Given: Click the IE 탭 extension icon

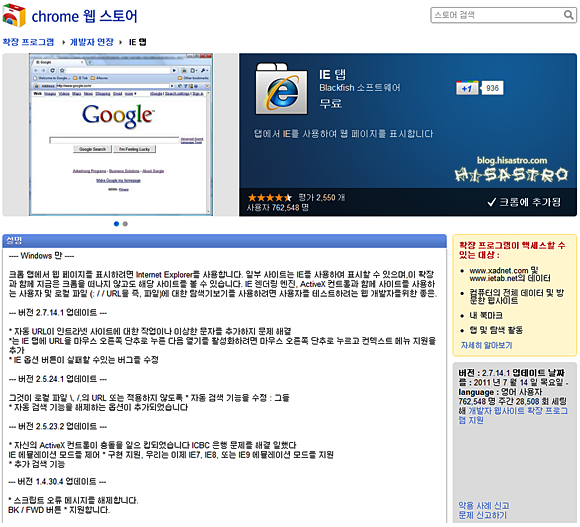Looking at the screenshot, I should [281, 89].
